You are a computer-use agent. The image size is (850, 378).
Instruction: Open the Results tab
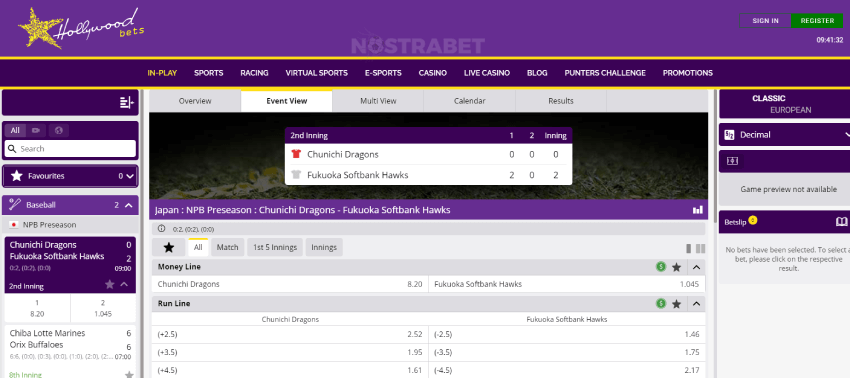point(561,101)
